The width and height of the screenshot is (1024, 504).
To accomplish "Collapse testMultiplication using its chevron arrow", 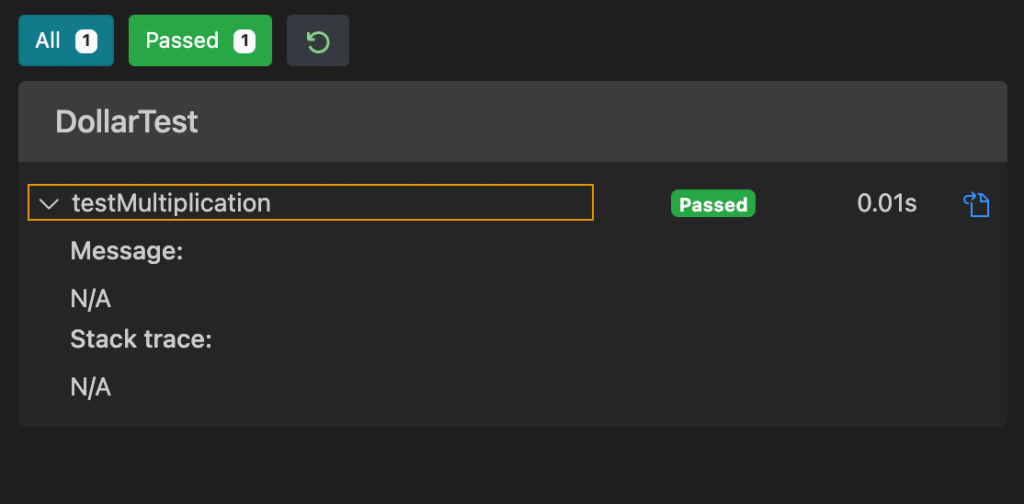I will (49, 204).
